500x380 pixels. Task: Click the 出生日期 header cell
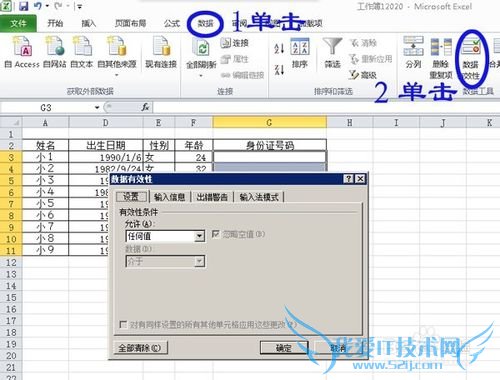pos(106,145)
